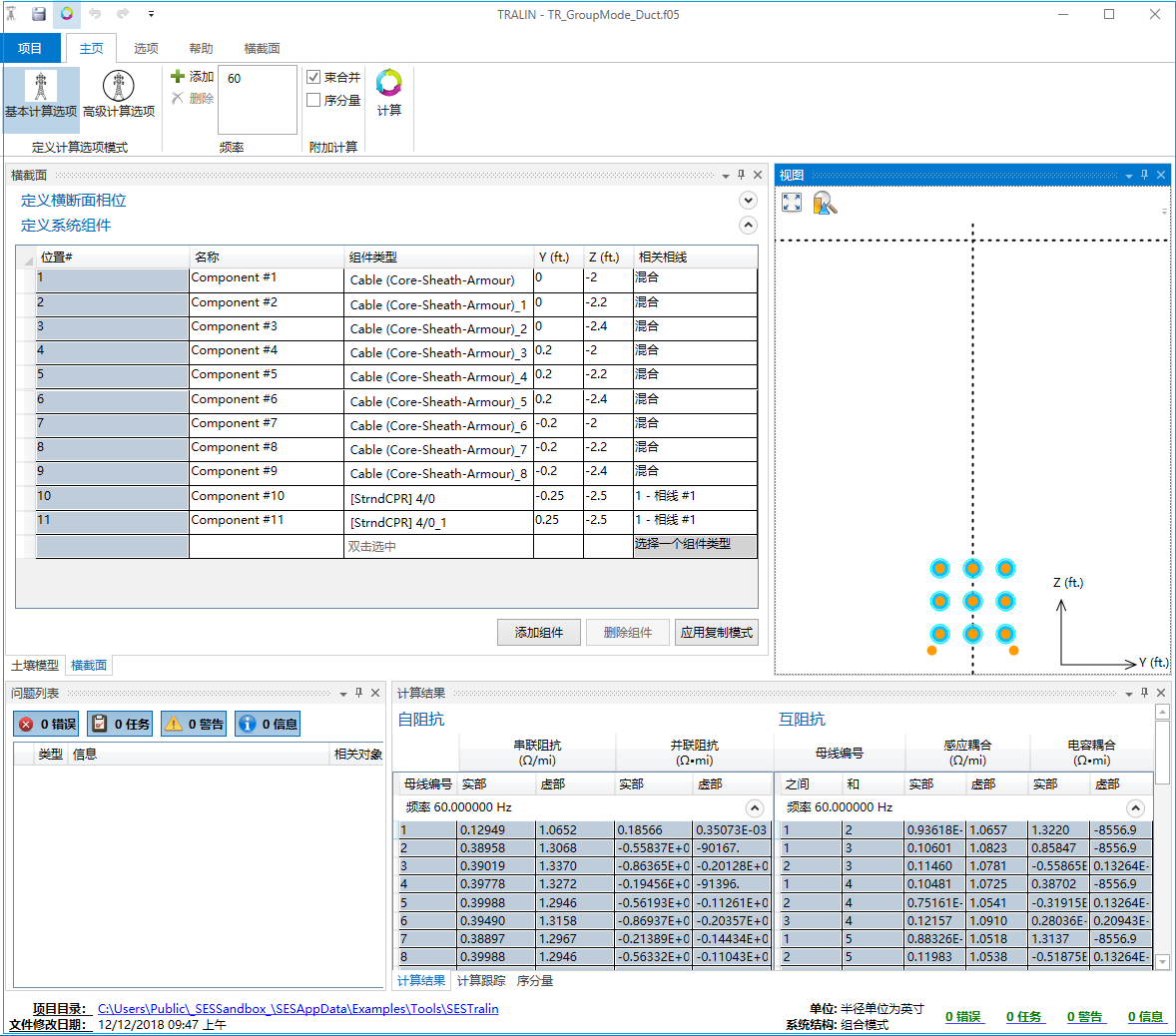Click the undo arrow in title bar
1176x1036 pixels.
pyautogui.click(x=95, y=14)
